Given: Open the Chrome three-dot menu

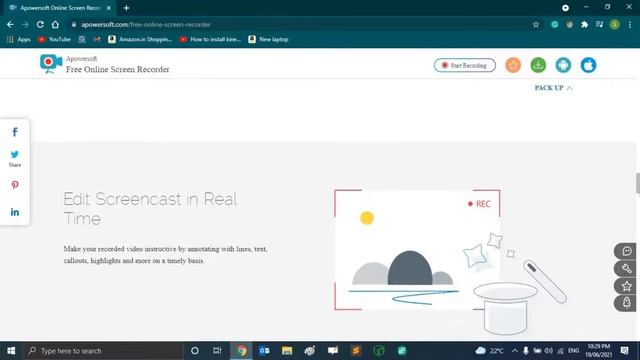Looking at the screenshot, I should pos(630,24).
